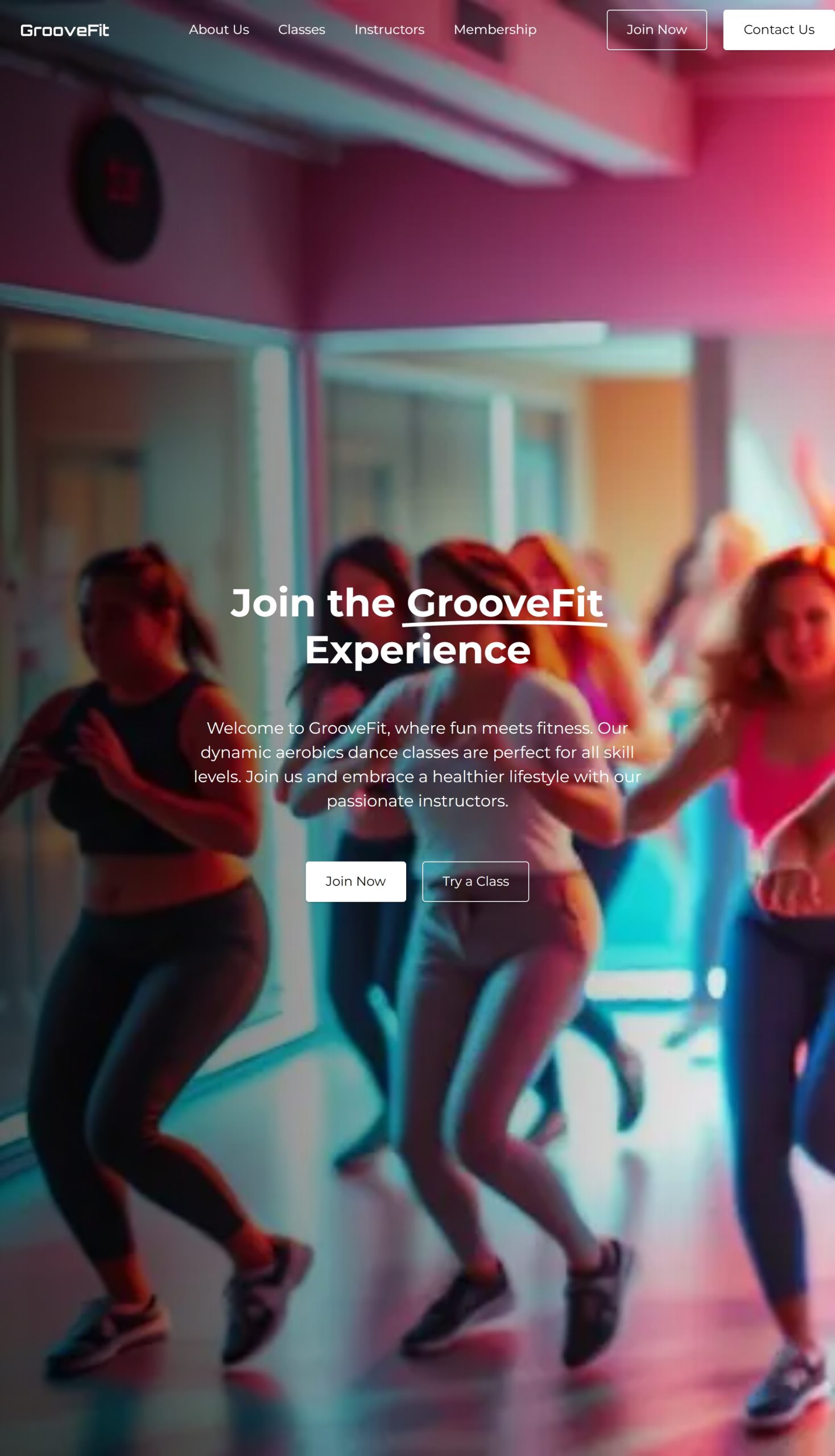Click the word Join in the hero headline
The image size is (835, 1456).
(x=273, y=603)
